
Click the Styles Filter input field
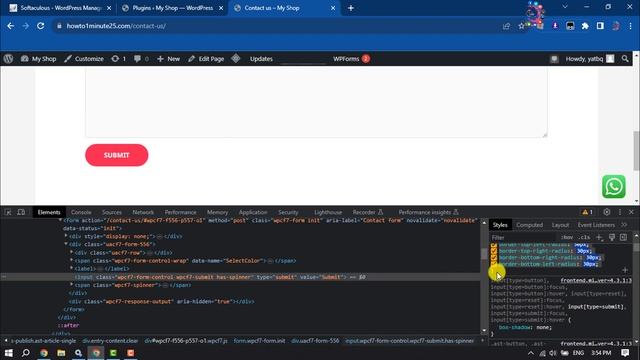(523, 237)
